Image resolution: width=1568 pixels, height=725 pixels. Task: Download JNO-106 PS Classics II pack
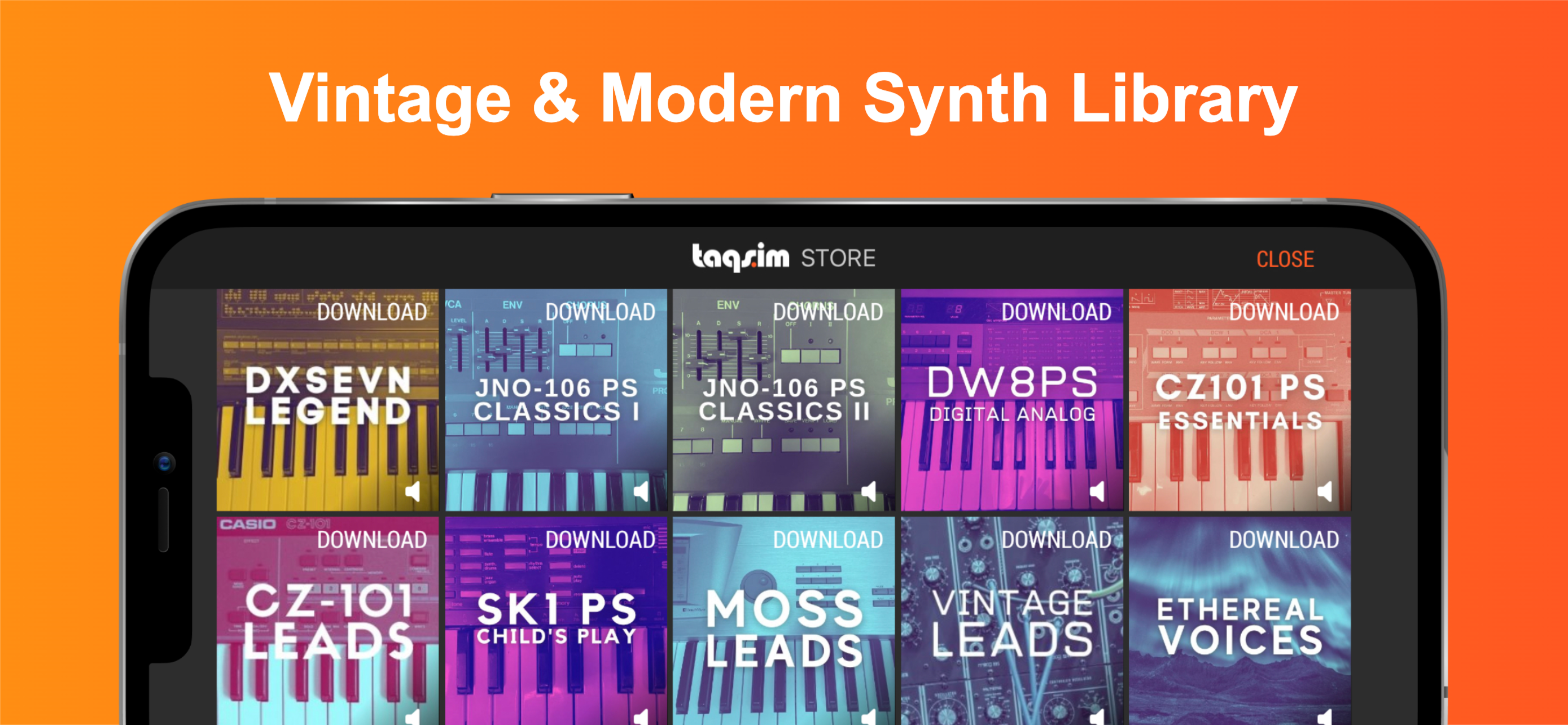click(828, 312)
